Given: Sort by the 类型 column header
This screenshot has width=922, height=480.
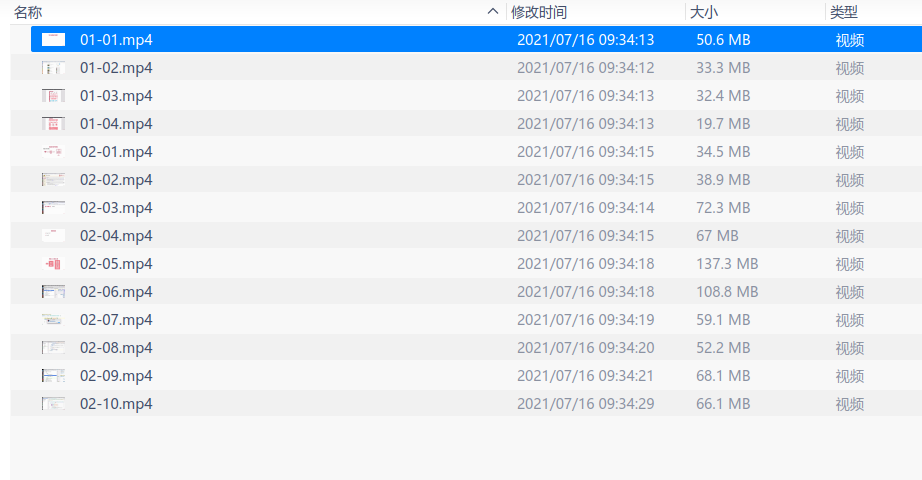Looking at the screenshot, I should pyautogui.click(x=844, y=12).
